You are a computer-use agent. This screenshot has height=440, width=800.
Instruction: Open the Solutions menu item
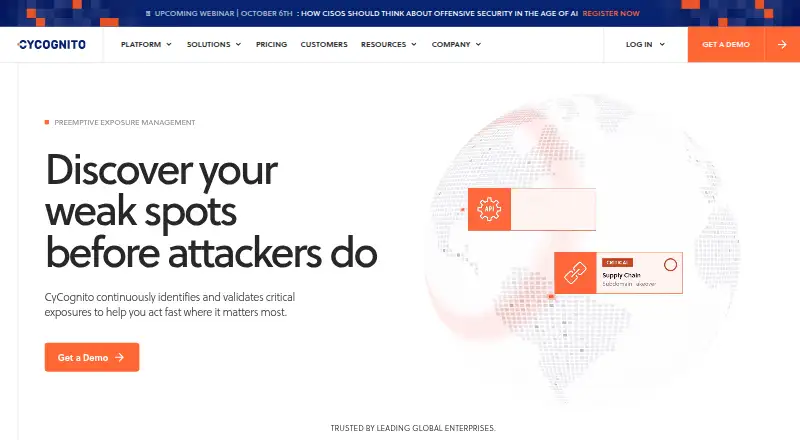pyautogui.click(x=208, y=44)
